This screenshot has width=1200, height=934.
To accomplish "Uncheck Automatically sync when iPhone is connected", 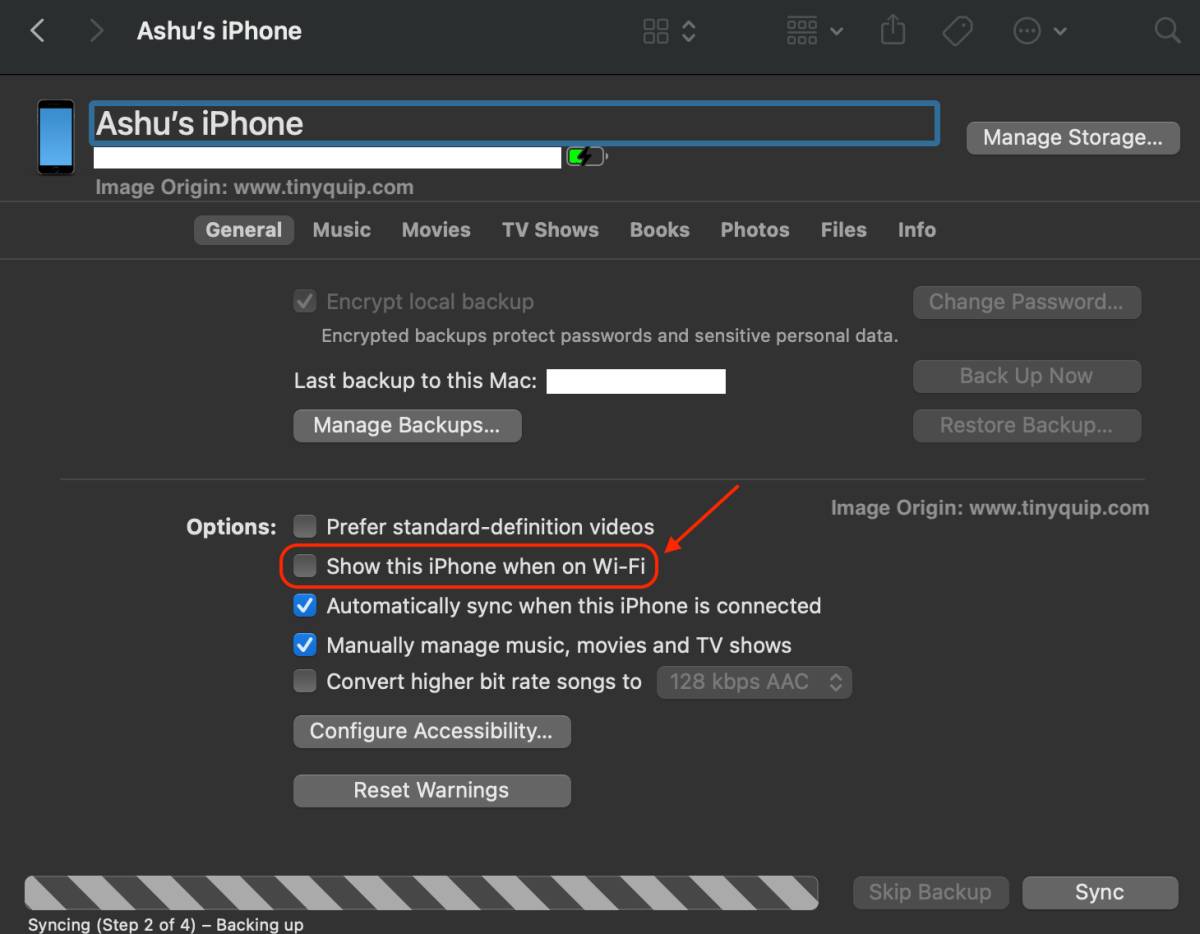I will 305,606.
